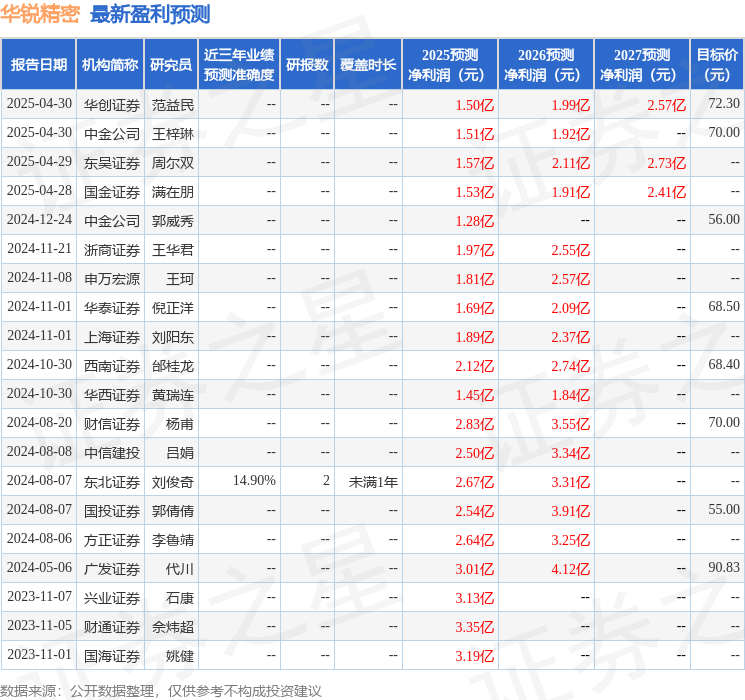Select the 覆盖时长 column header
The image size is (745, 700).
(368, 65)
